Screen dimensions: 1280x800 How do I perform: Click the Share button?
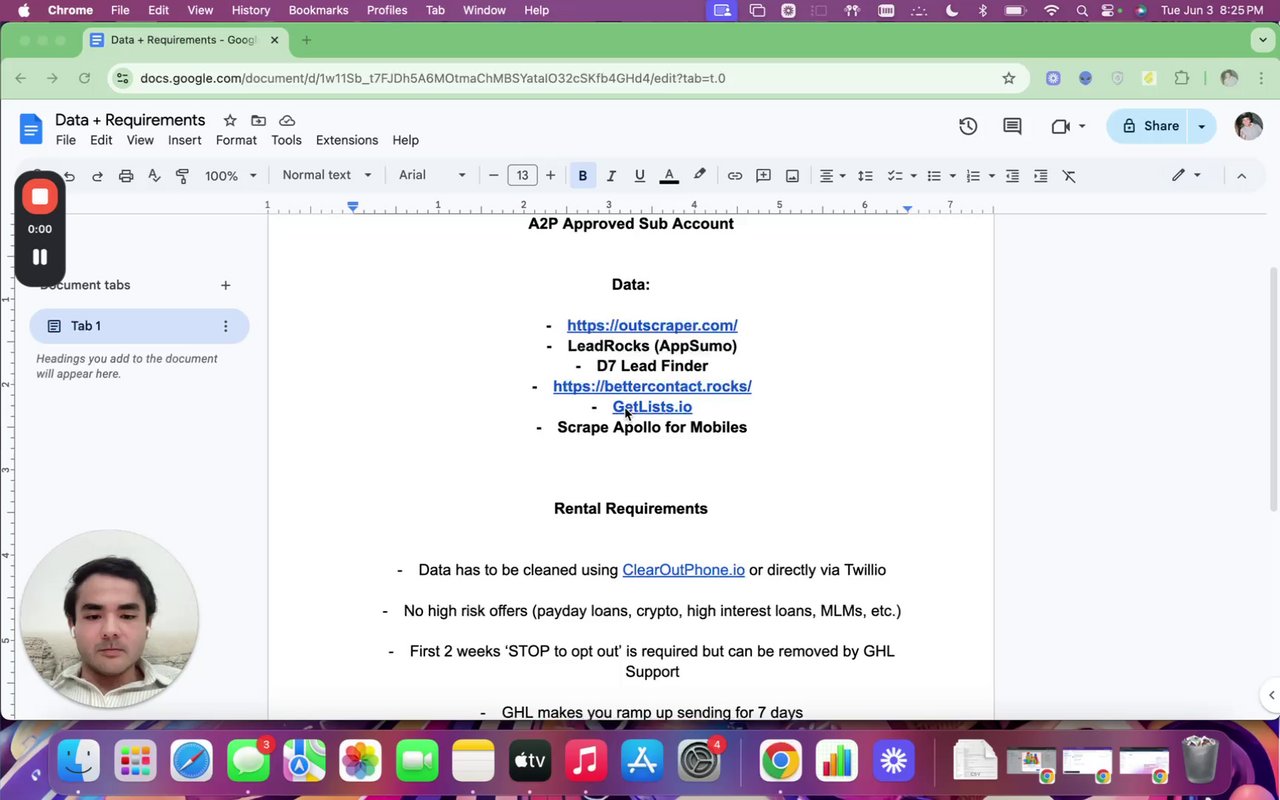point(1150,126)
